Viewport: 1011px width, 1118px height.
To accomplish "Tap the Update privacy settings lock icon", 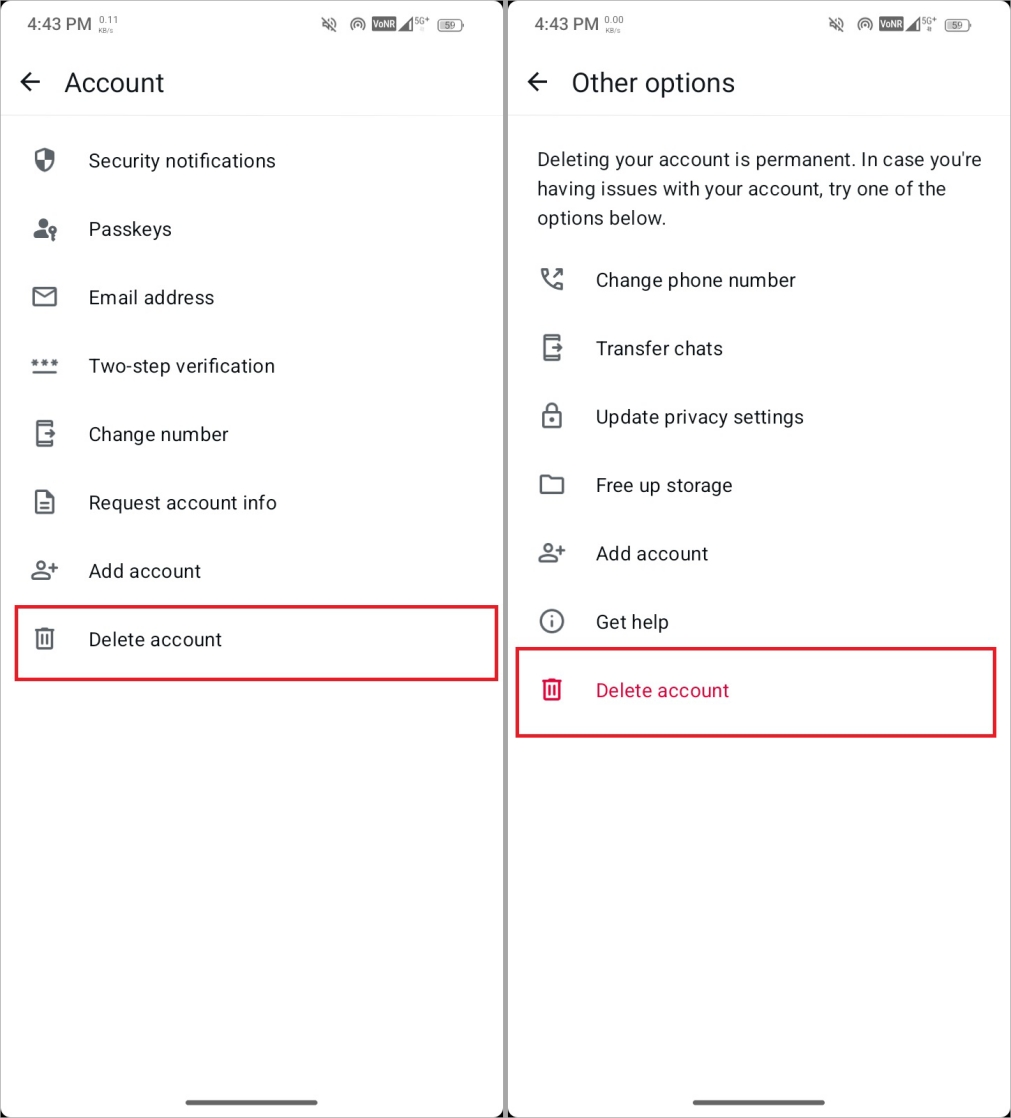I will click(x=551, y=416).
